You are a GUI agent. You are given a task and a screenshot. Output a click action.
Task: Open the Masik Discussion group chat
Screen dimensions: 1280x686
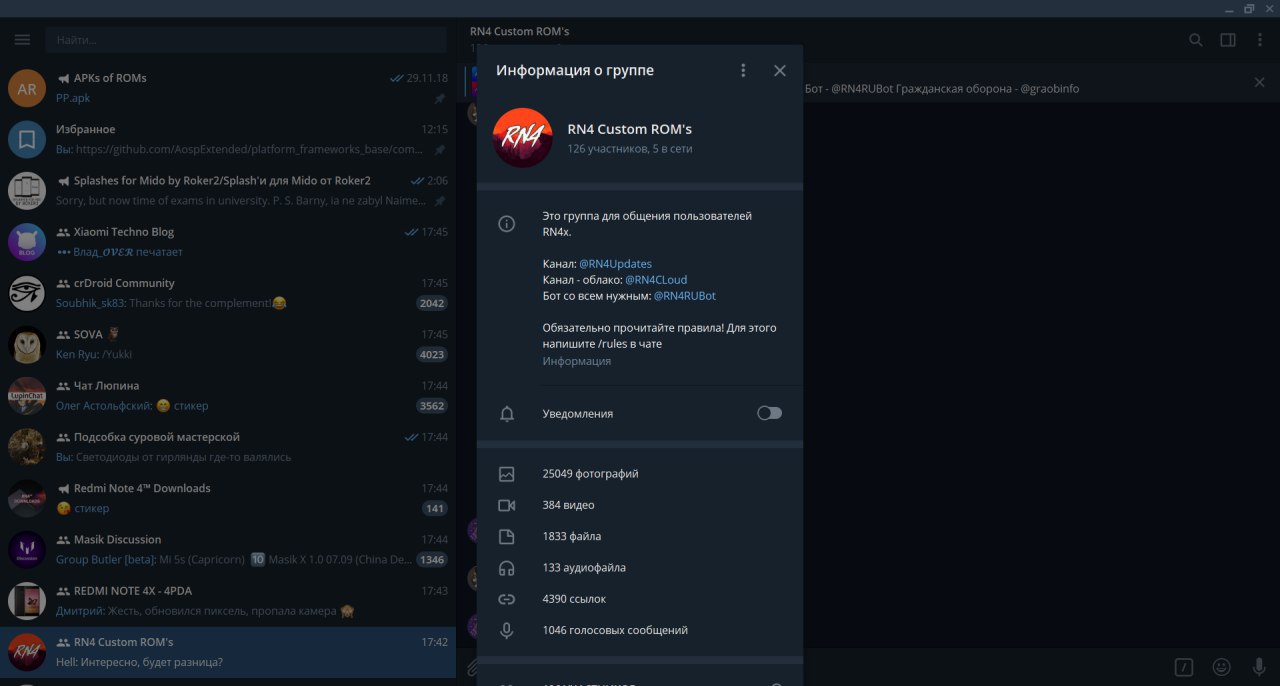(x=228, y=549)
